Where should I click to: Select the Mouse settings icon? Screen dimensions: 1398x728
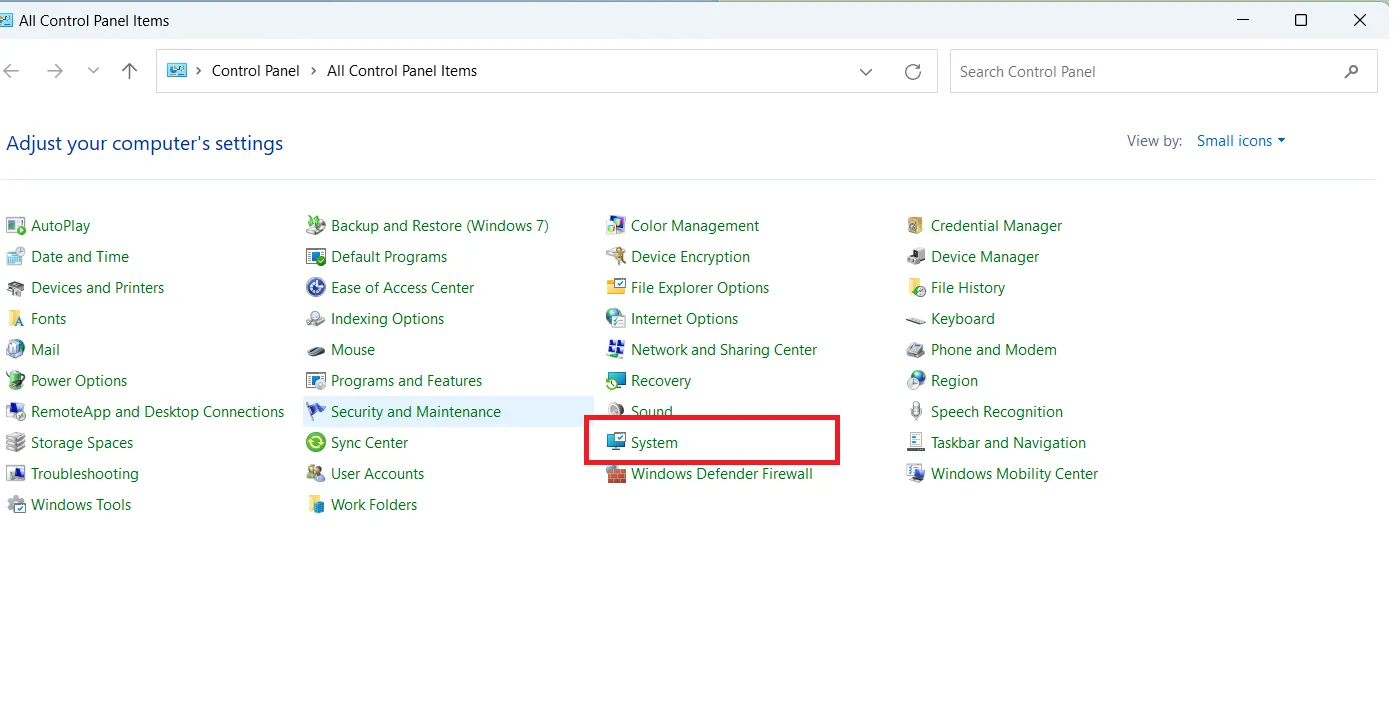point(351,349)
